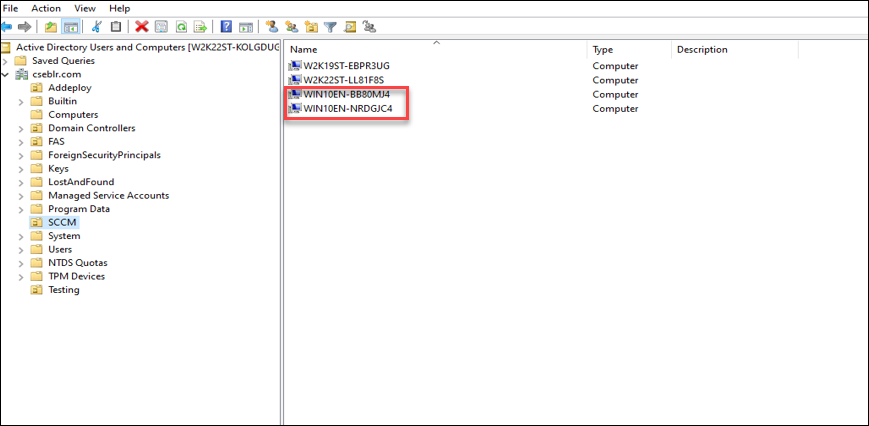This screenshot has height=426, width=869.
Task: Open the File menu
Action: (x=11, y=8)
